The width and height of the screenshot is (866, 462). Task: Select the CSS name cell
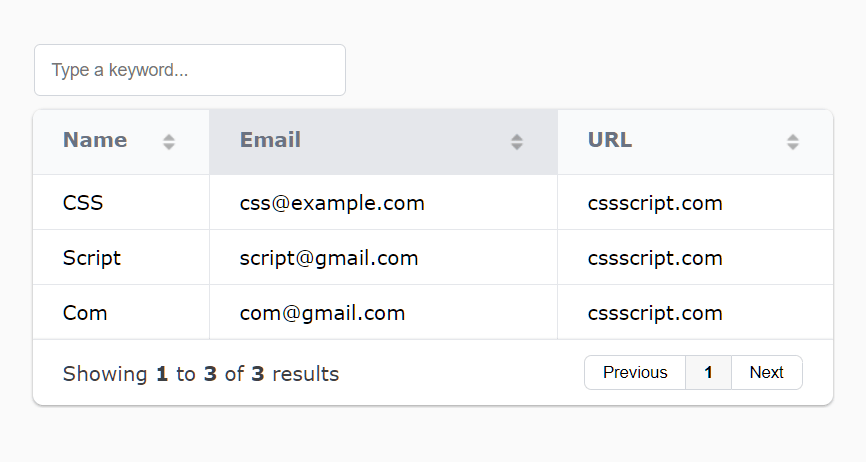[x=122, y=203]
